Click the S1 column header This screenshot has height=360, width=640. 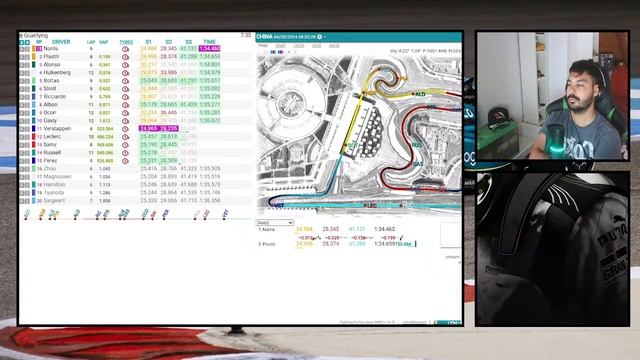tap(148, 42)
